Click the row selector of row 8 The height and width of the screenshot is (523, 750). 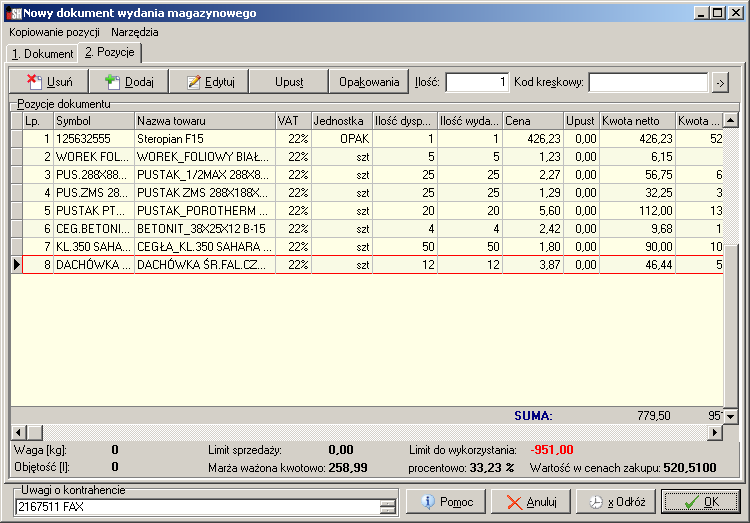click(x=17, y=265)
